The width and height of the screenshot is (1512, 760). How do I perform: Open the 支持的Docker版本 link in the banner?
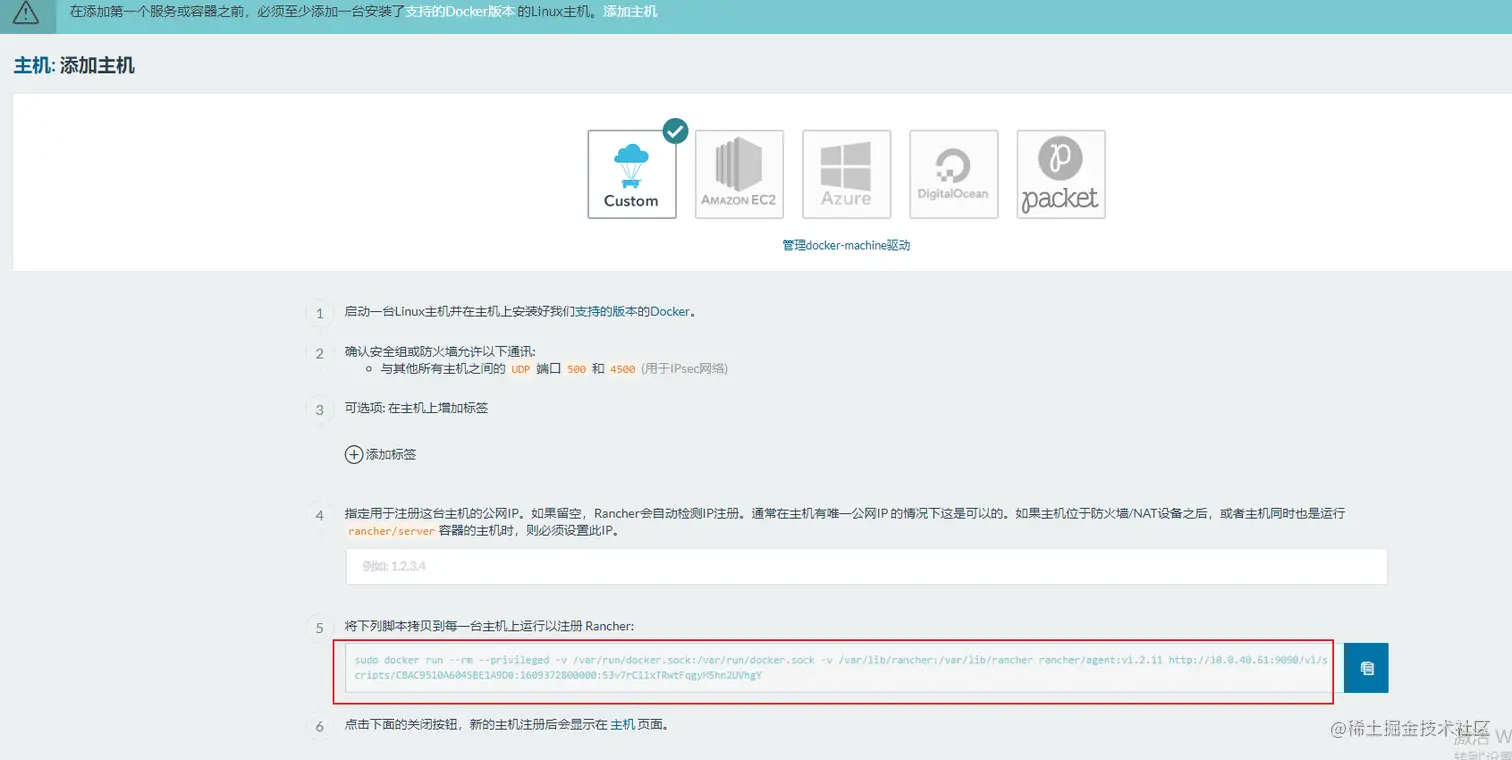pos(460,12)
